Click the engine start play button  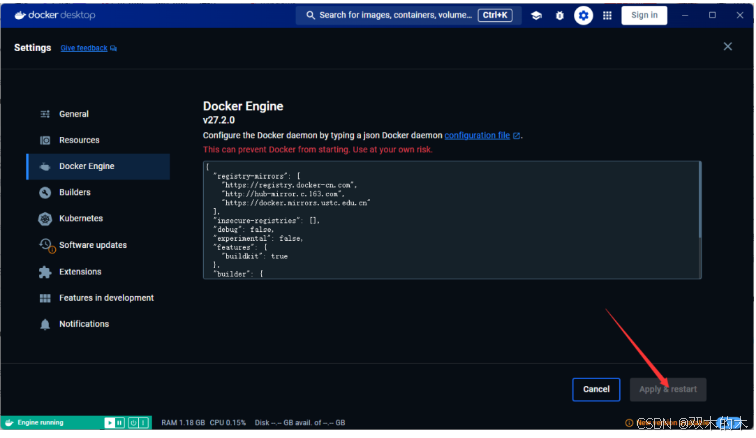point(109,423)
